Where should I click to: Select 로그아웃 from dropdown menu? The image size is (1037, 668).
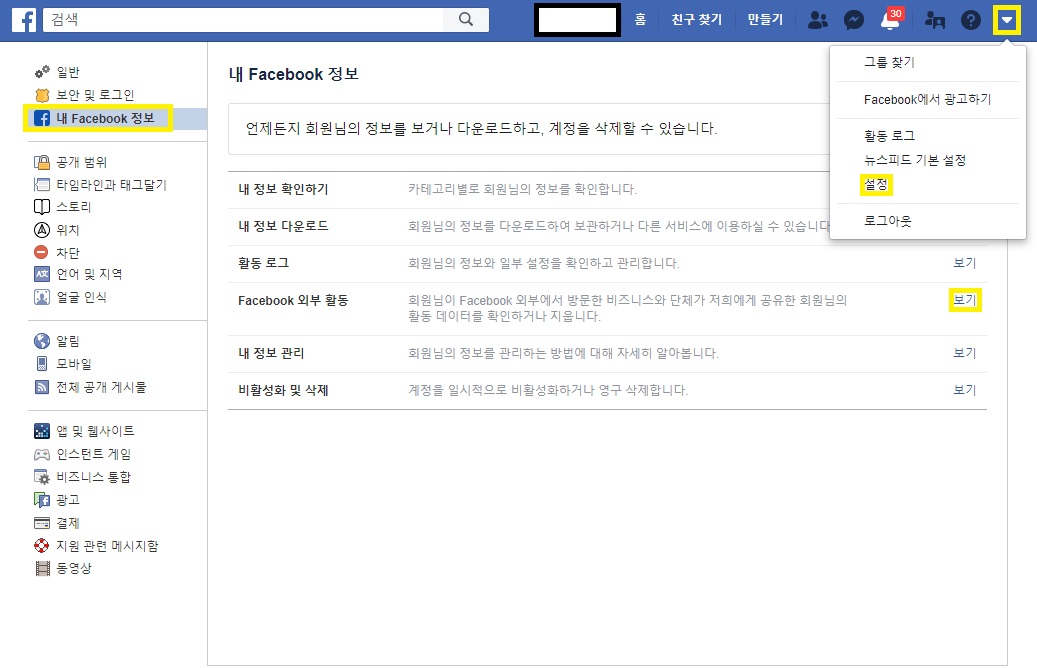pyautogui.click(x=888, y=221)
